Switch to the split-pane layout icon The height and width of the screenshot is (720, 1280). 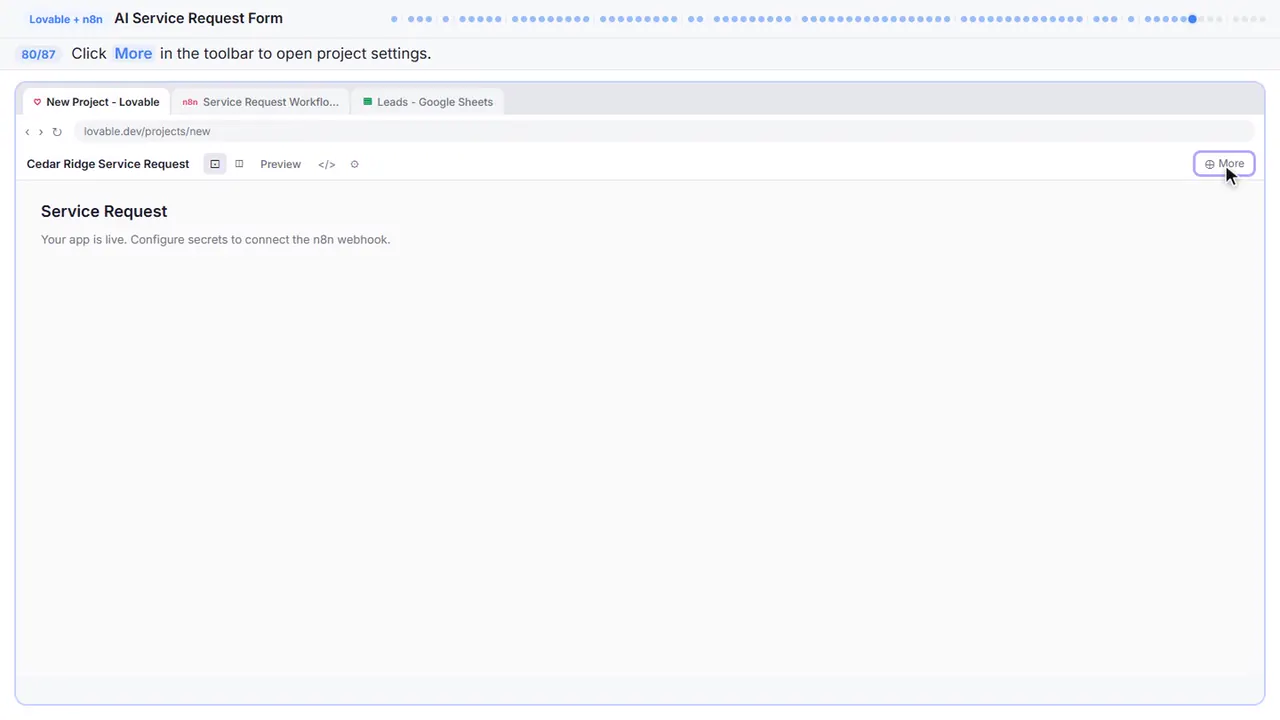(239, 164)
